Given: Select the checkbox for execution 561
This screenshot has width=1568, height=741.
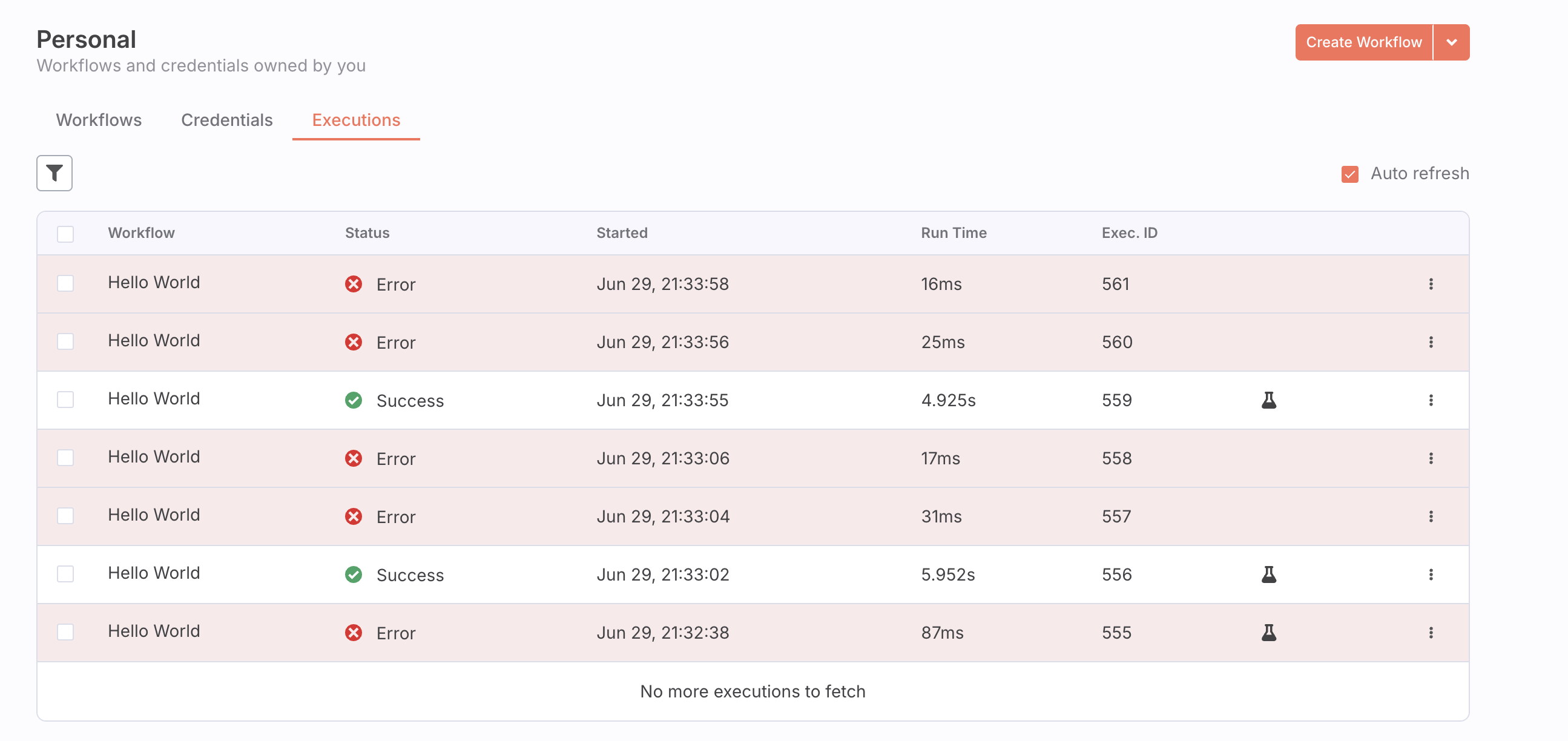Looking at the screenshot, I should 65,284.
